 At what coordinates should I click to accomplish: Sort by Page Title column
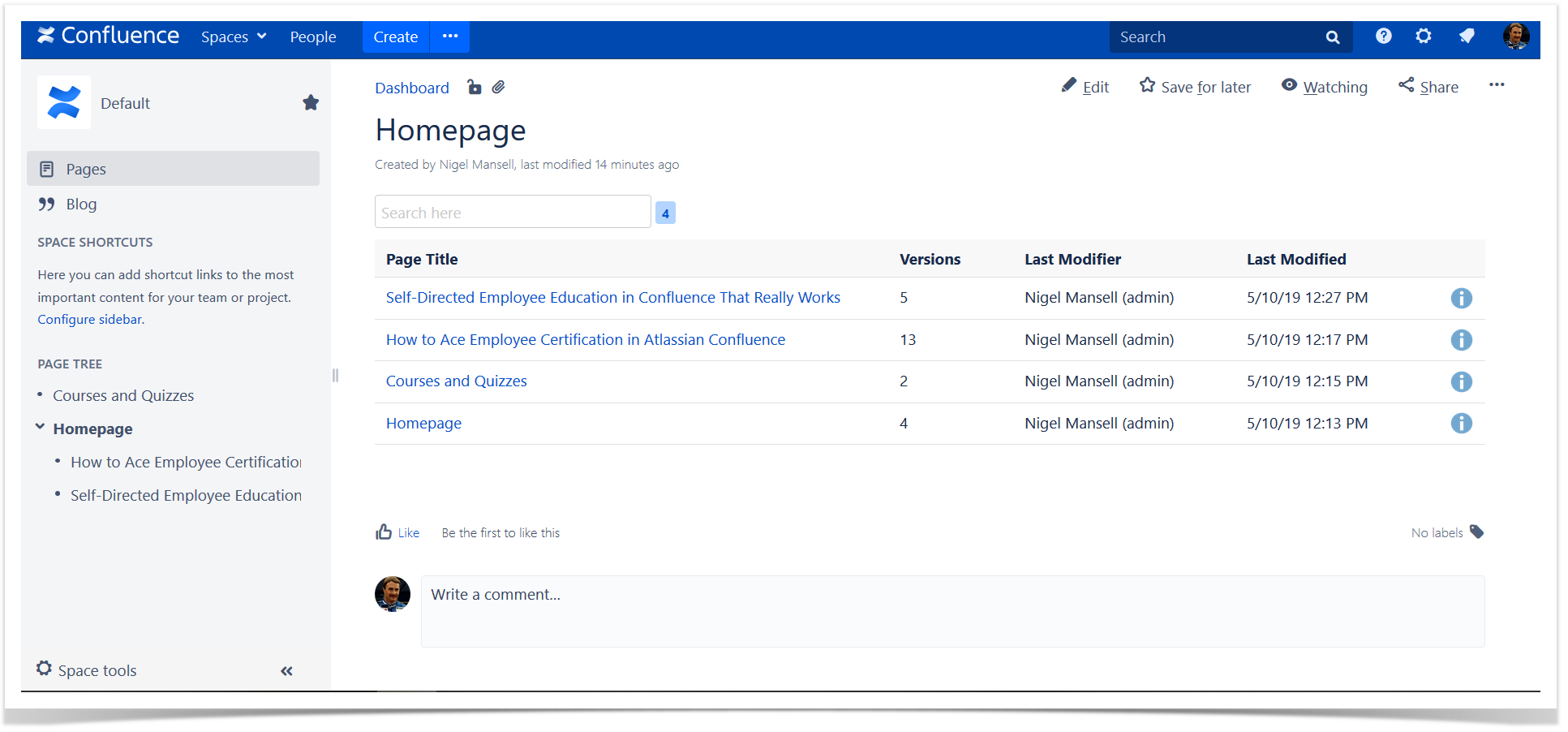pyautogui.click(x=422, y=259)
